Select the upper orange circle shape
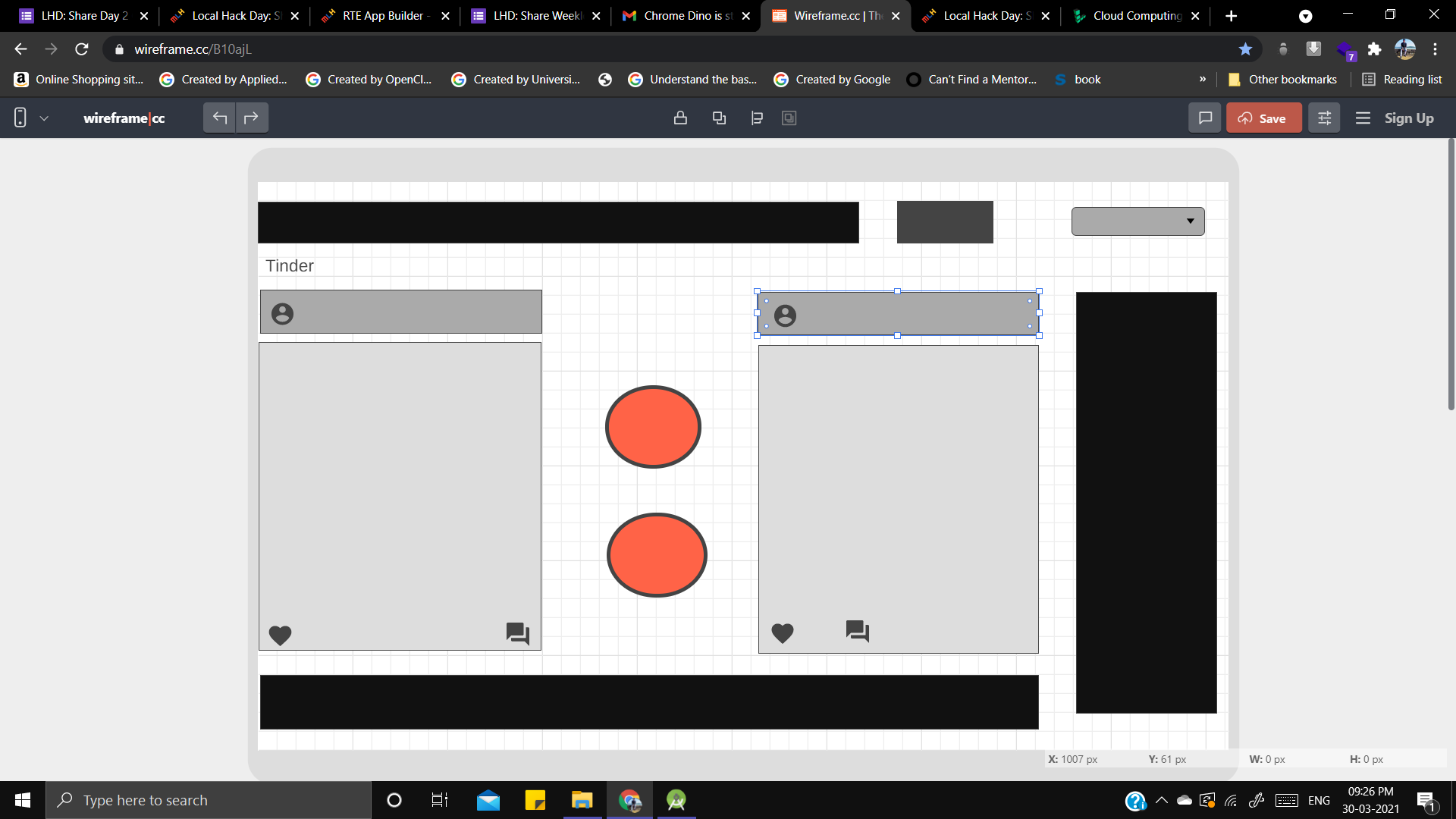Screen dimensions: 1456x819 pyautogui.click(x=653, y=426)
